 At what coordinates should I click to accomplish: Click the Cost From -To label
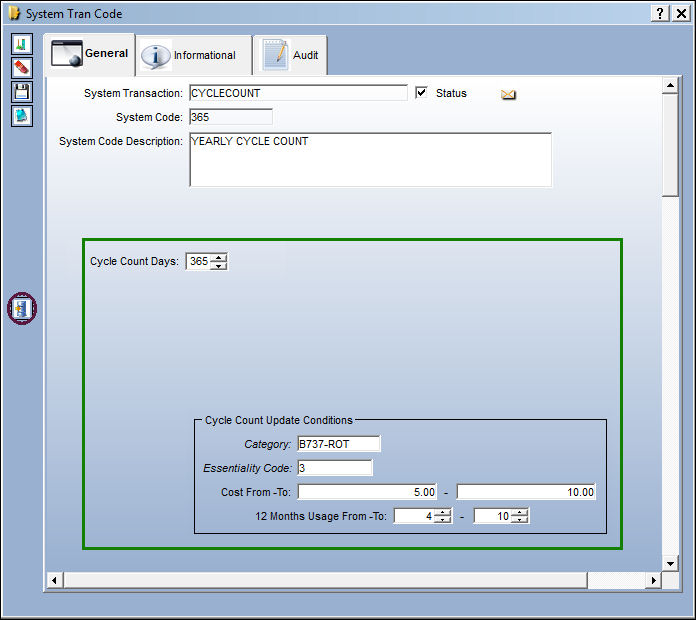256,492
